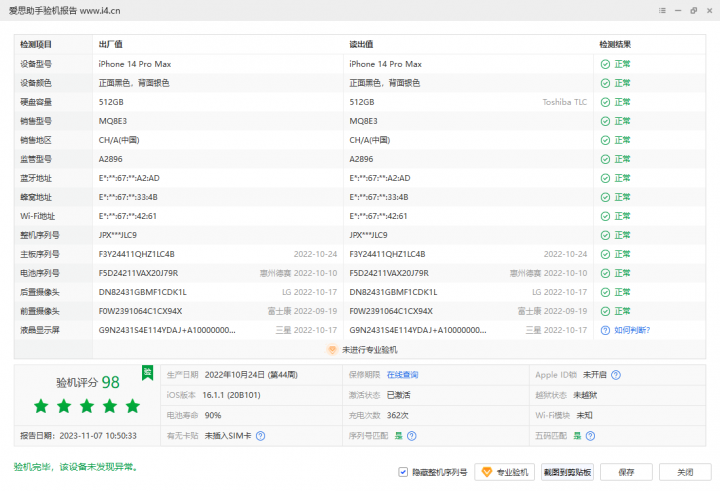Click orange icon beside 未进行专业验机

pyautogui.click(x=332, y=350)
